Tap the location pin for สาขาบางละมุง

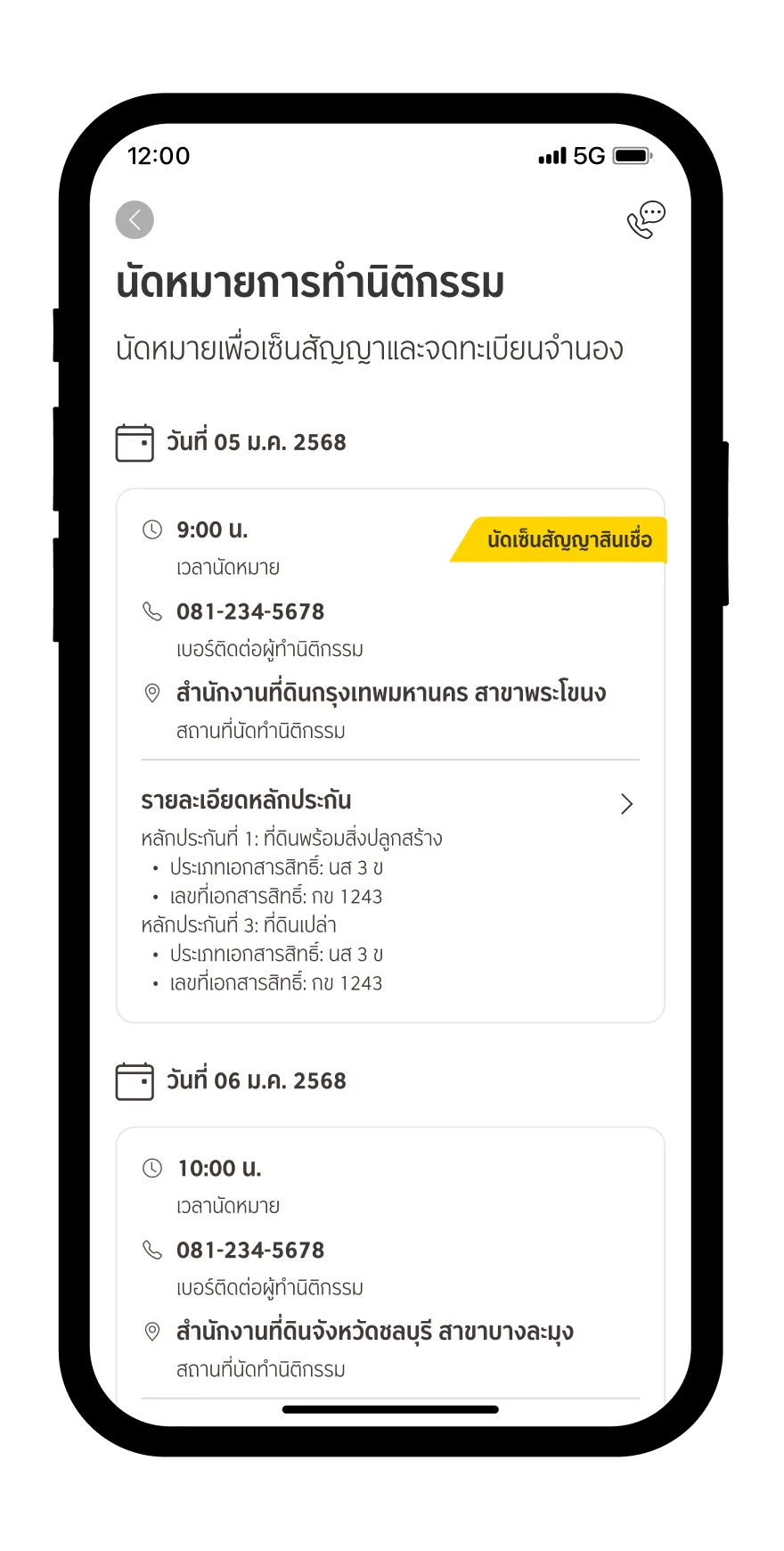pos(152,1332)
